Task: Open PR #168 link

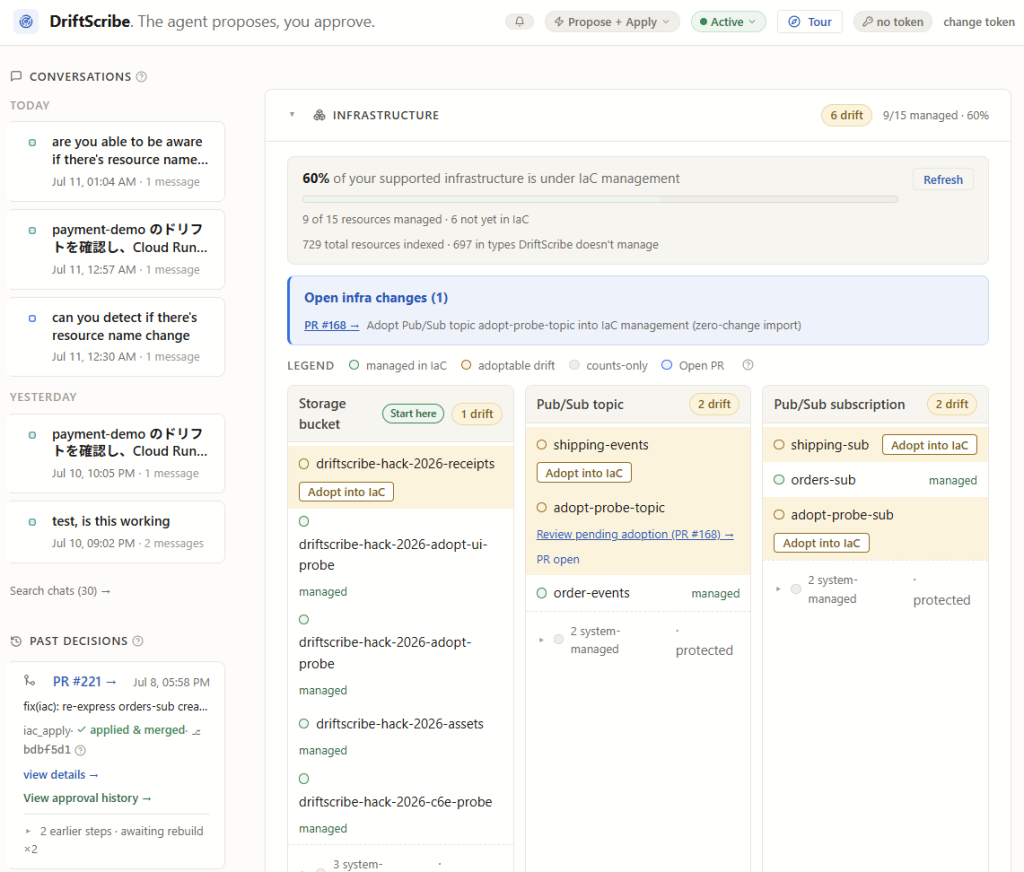Action: 331,325
